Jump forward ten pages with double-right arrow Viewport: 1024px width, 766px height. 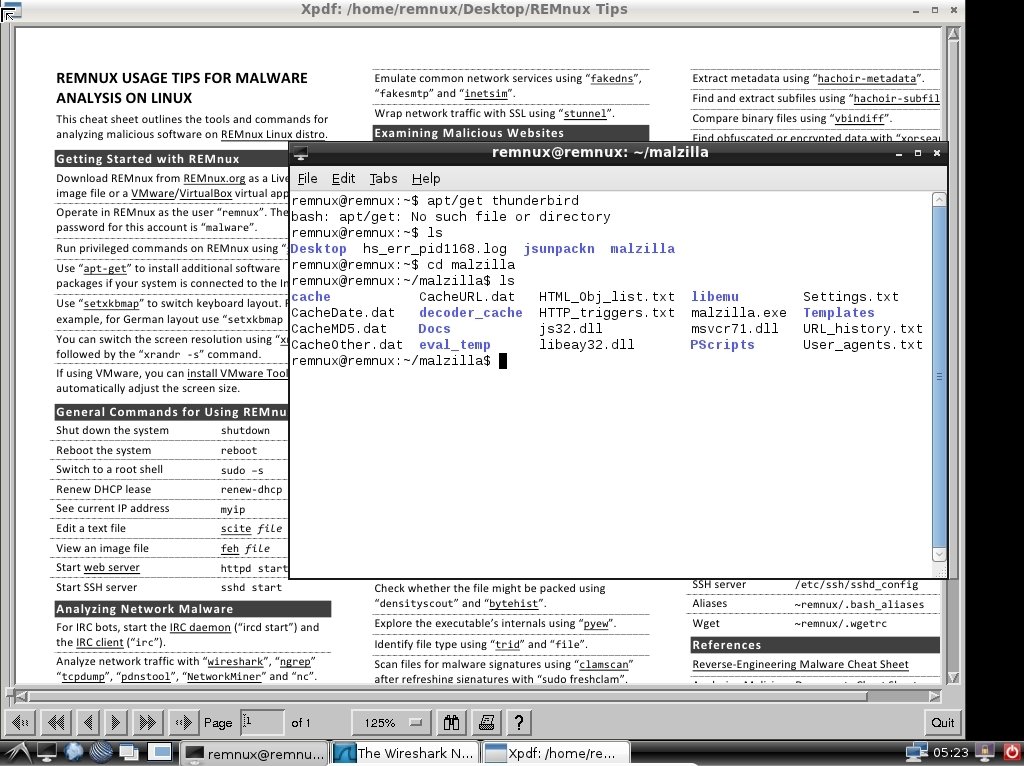pyautogui.click(x=148, y=722)
